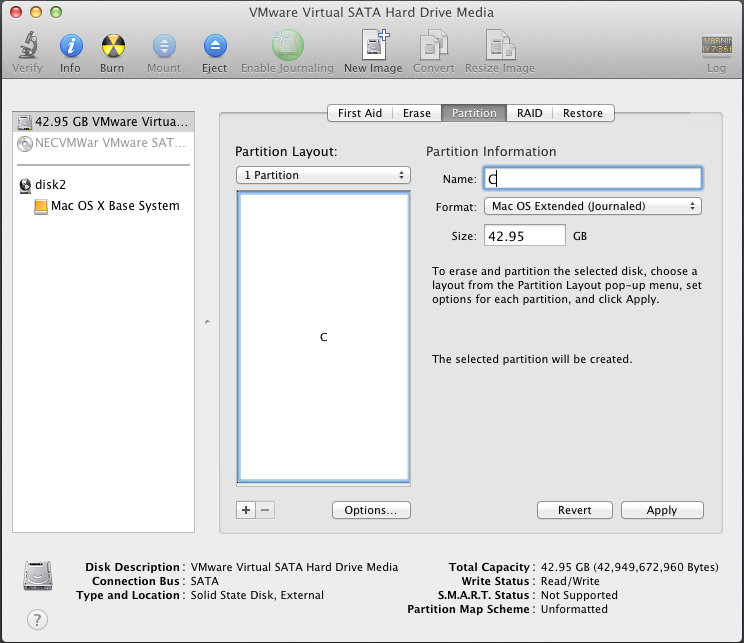Click the Apply button
The height and width of the screenshot is (643, 744).
point(662,510)
